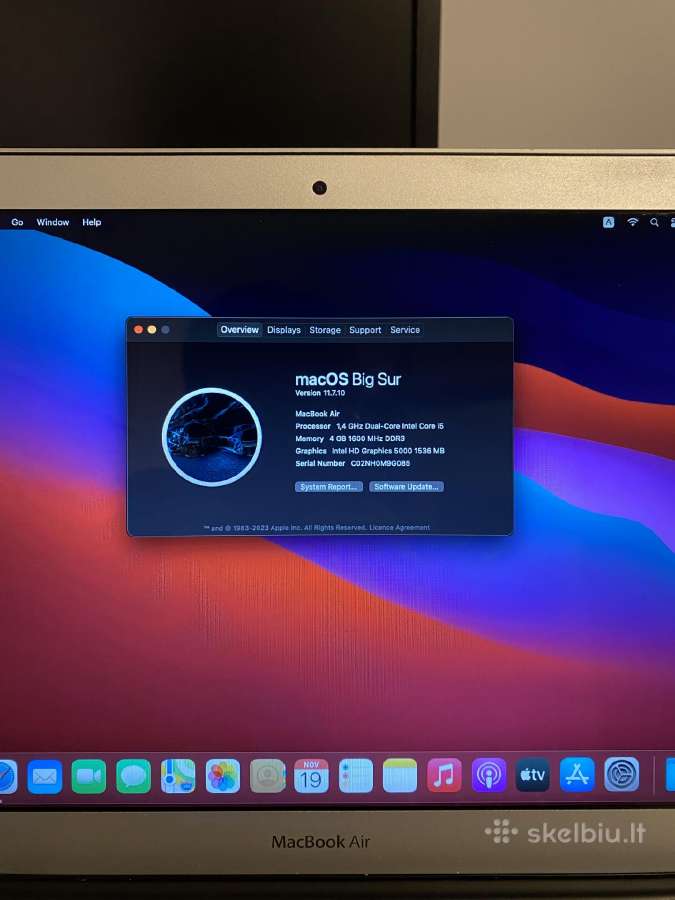This screenshot has width=675, height=900.
Task: Open Maps from the Dock
Action: click(178, 776)
